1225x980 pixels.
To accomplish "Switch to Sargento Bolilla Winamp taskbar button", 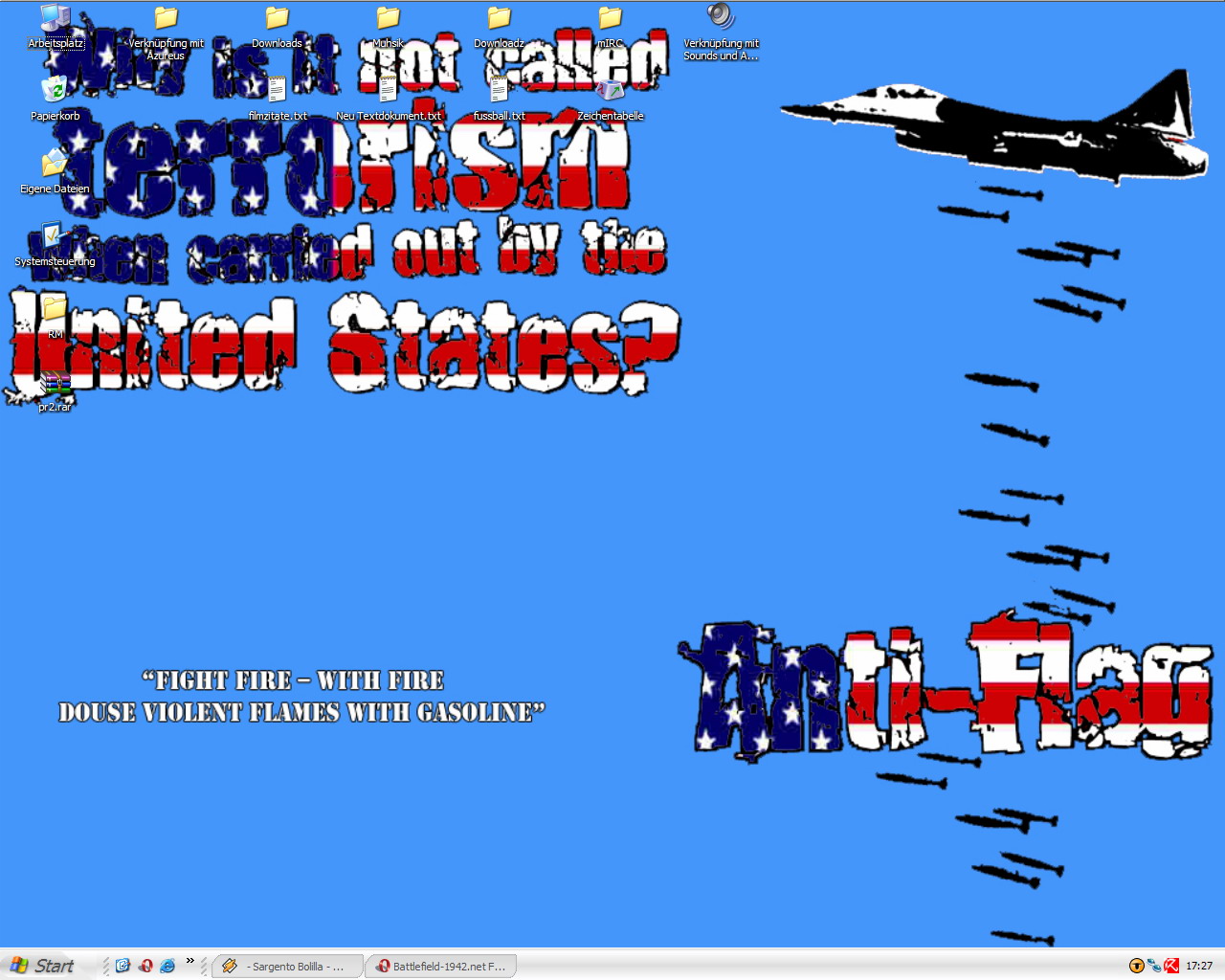I will coord(287,967).
